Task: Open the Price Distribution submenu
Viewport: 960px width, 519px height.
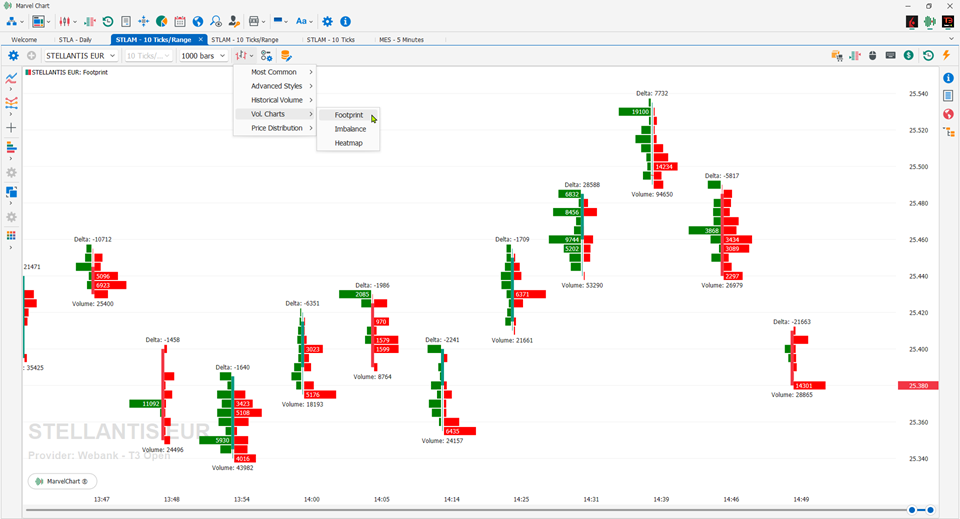Action: 275,128
